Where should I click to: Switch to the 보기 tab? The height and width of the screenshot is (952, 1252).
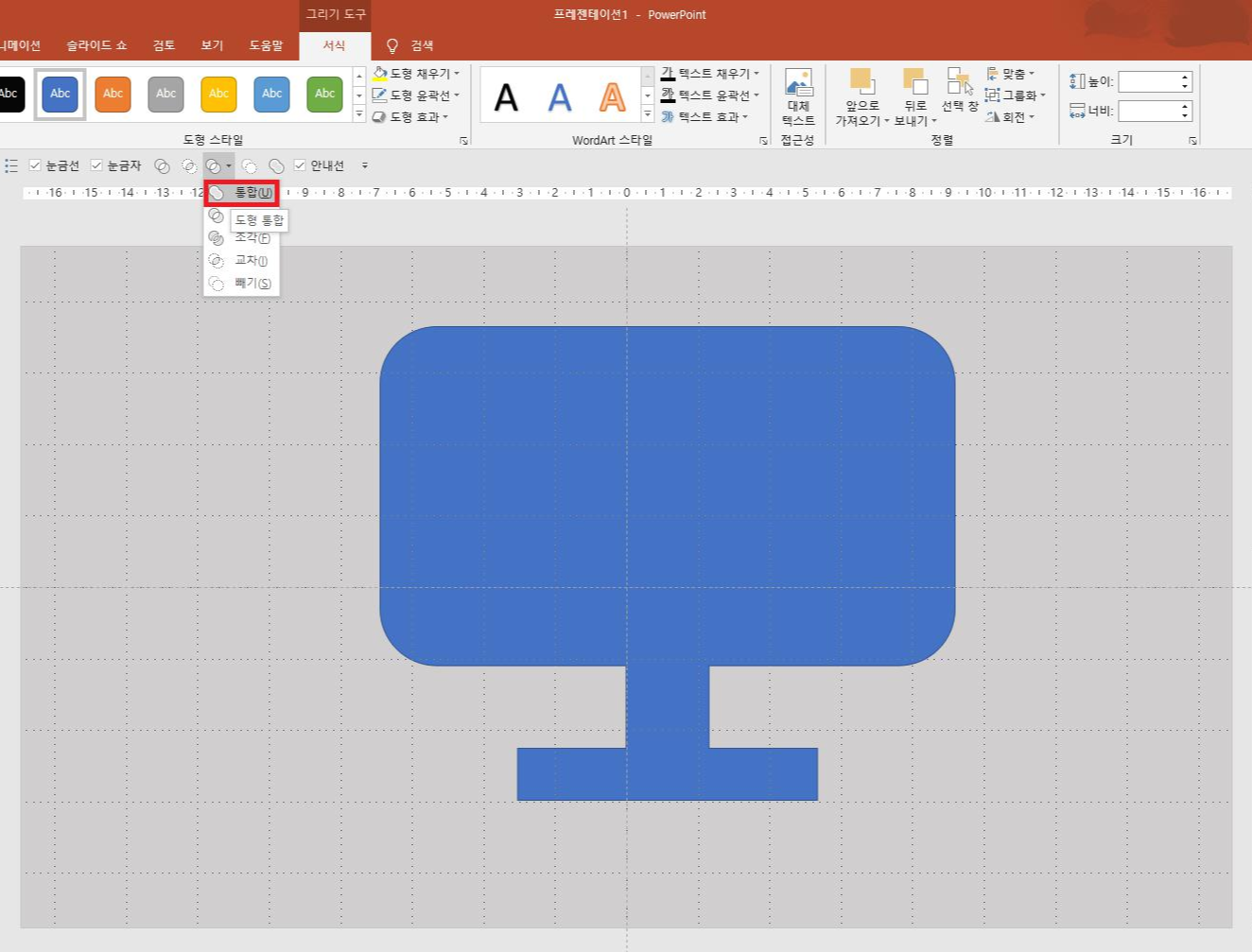coord(212,45)
